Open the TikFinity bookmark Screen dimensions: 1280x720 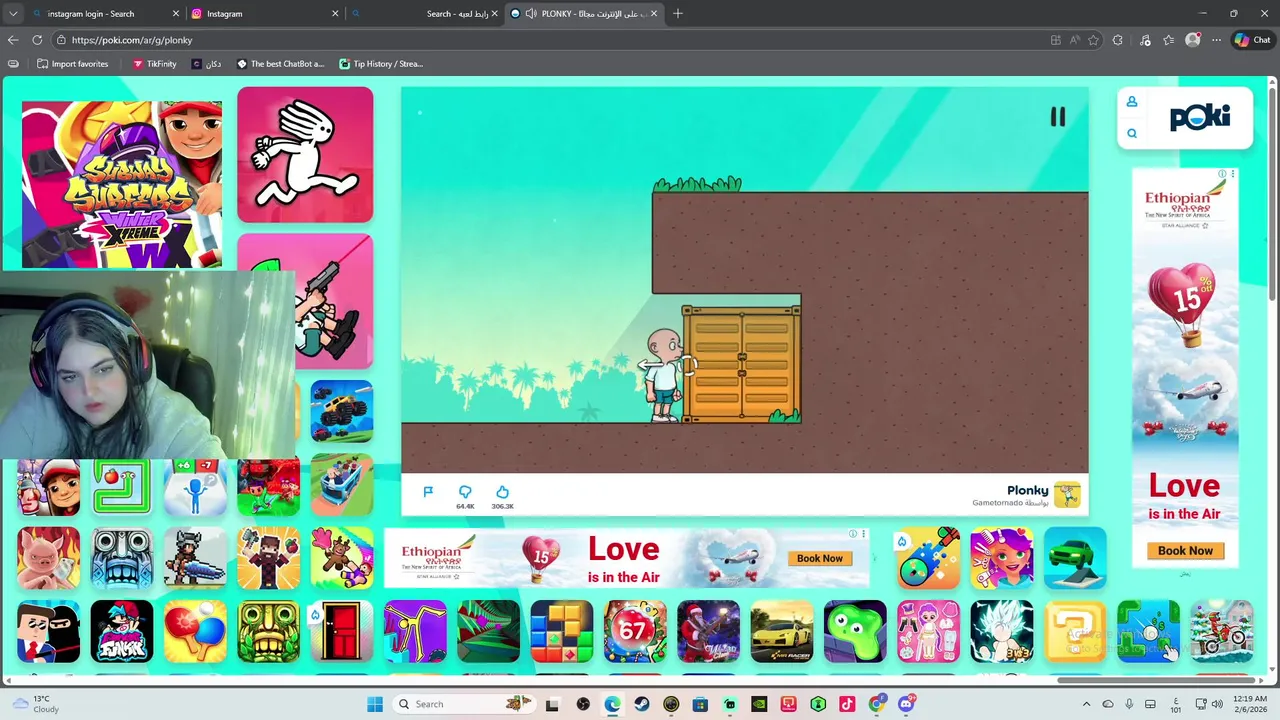coord(154,64)
